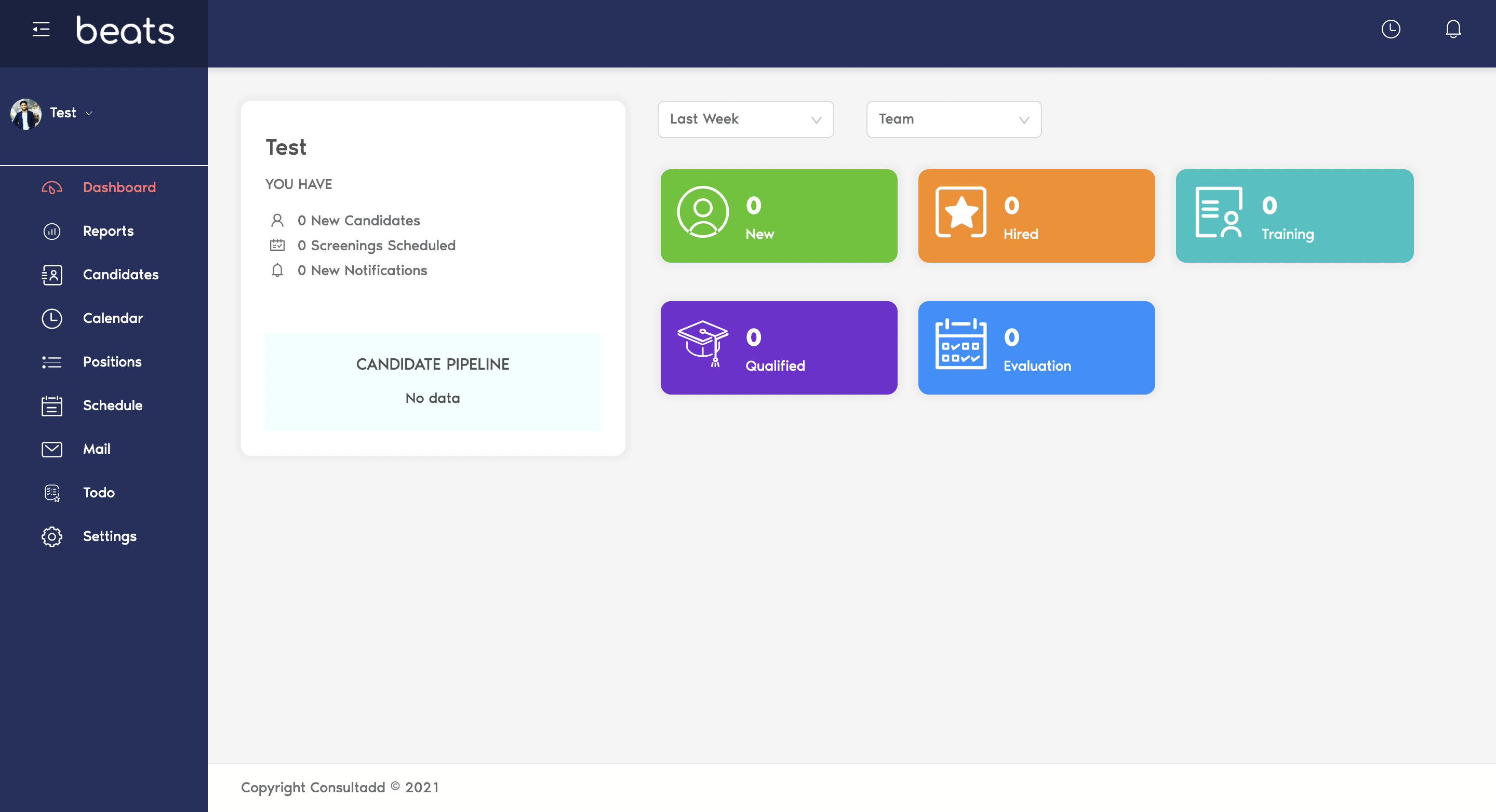Viewport: 1496px width, 812px height.
Task: Open Positions in sidebar menu
Action: pos(112,362)
